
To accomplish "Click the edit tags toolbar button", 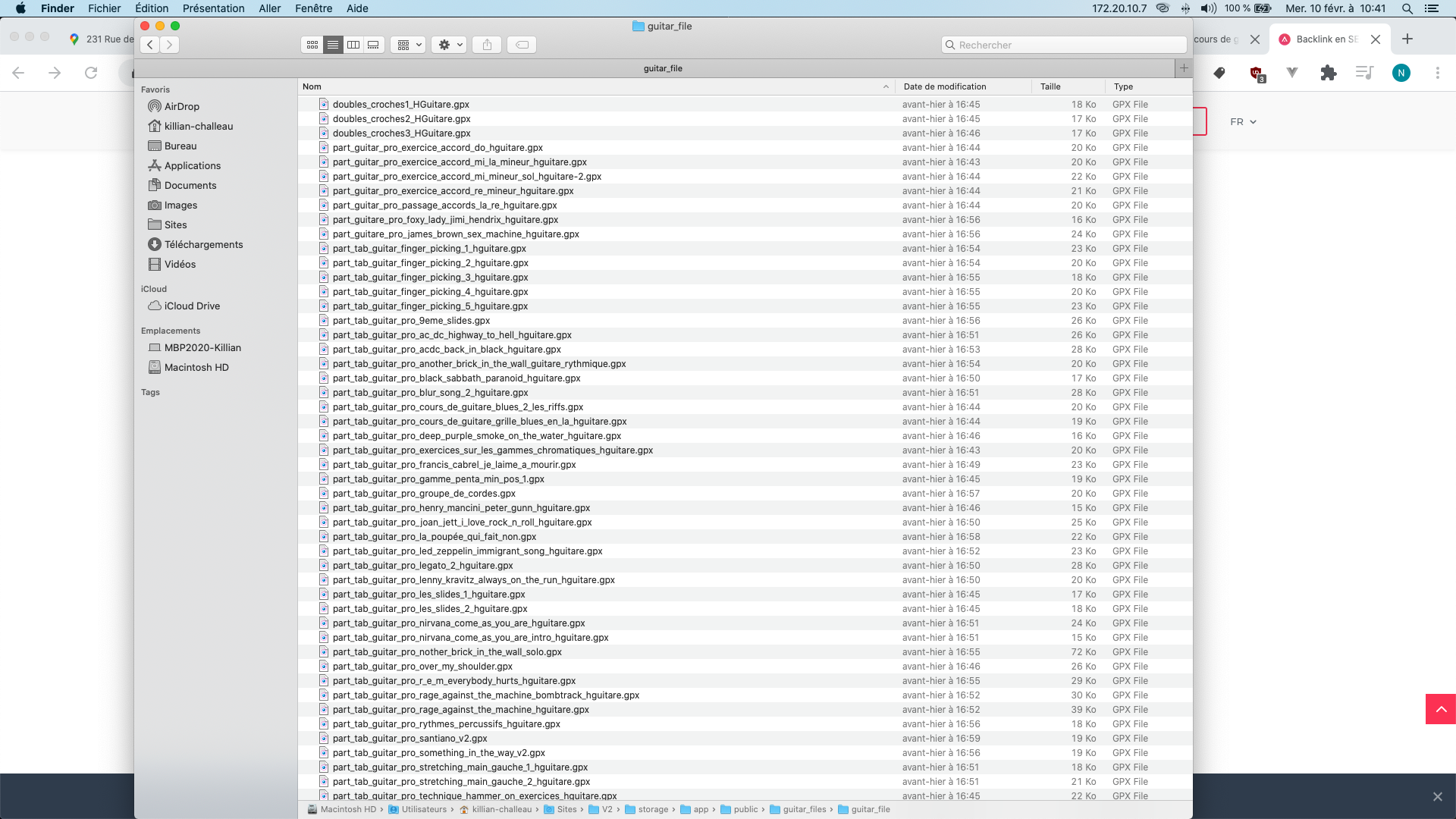I will (522, 45).
